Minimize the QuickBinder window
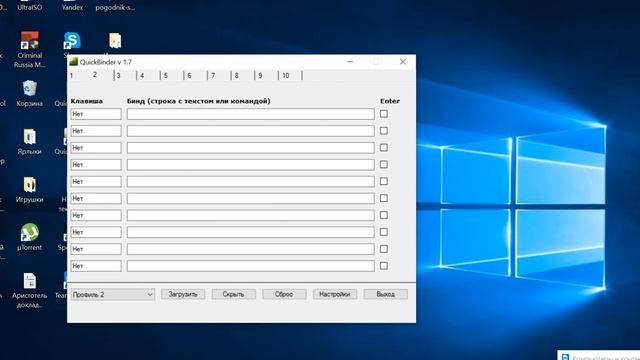 [x=350, y=62]
